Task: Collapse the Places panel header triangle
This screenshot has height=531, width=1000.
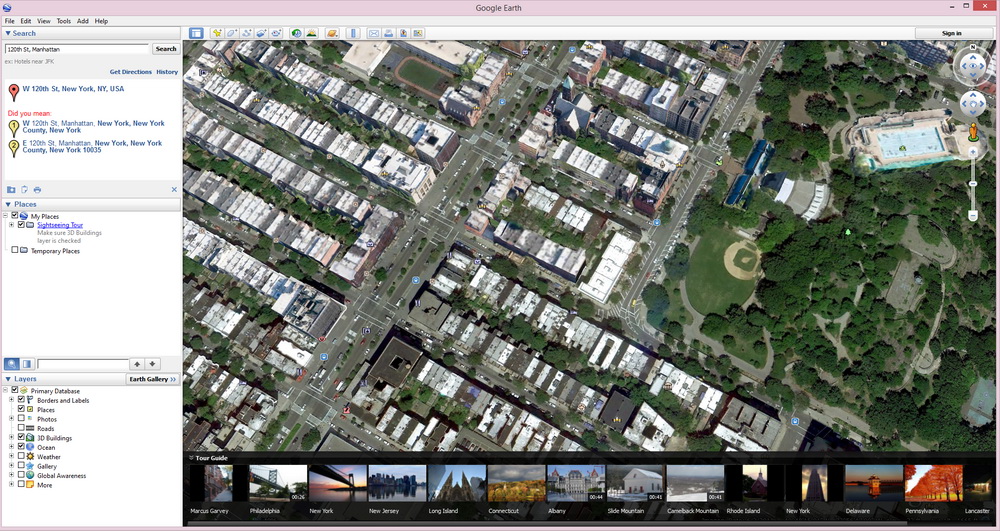Action: (8, 204)
